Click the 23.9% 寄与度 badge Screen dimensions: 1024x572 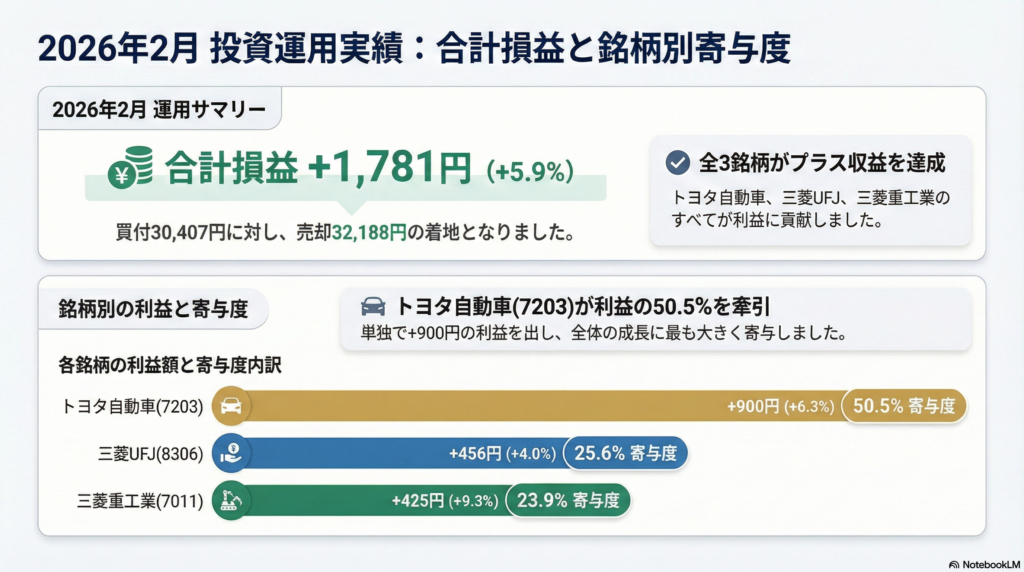[569, 501]
